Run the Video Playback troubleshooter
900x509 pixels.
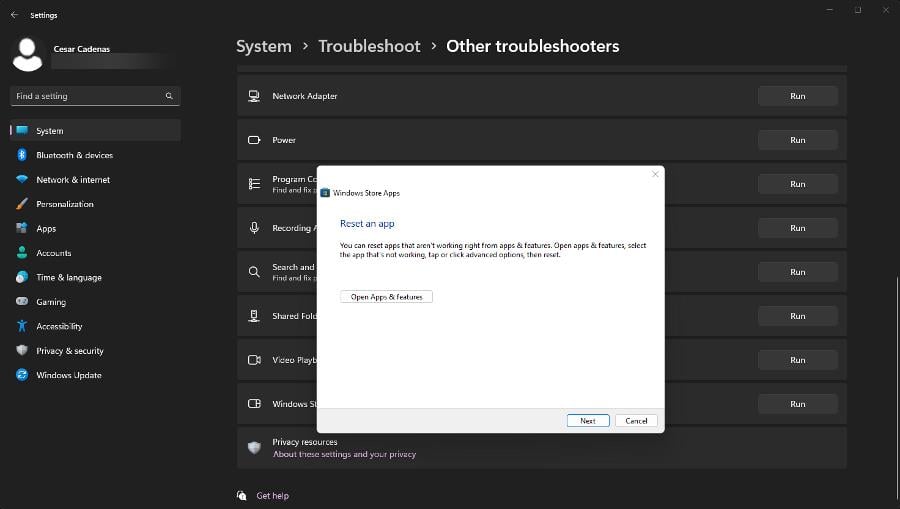pos(797,360)
